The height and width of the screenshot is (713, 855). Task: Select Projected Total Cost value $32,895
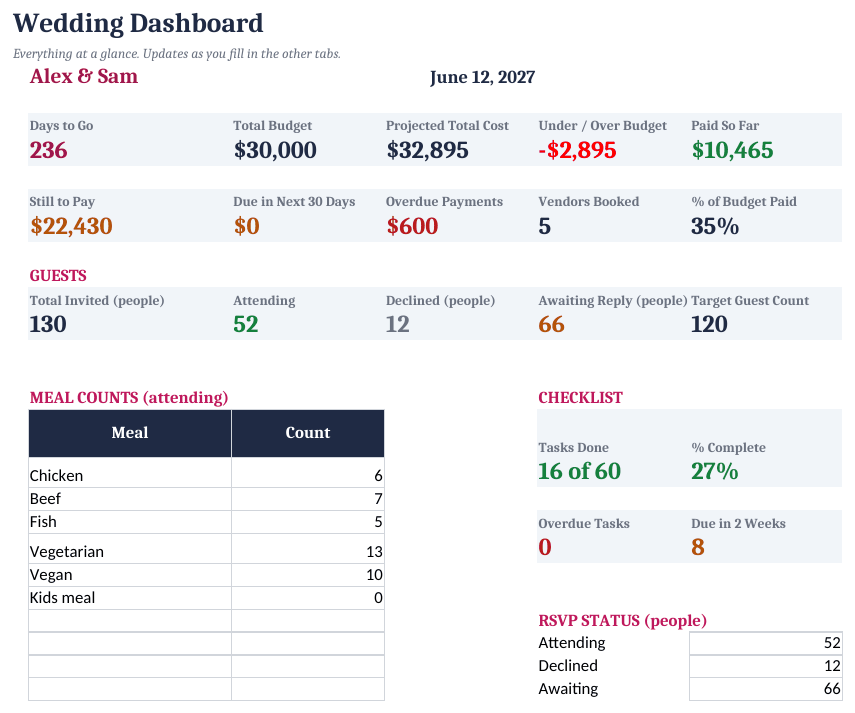click(428, 150)
